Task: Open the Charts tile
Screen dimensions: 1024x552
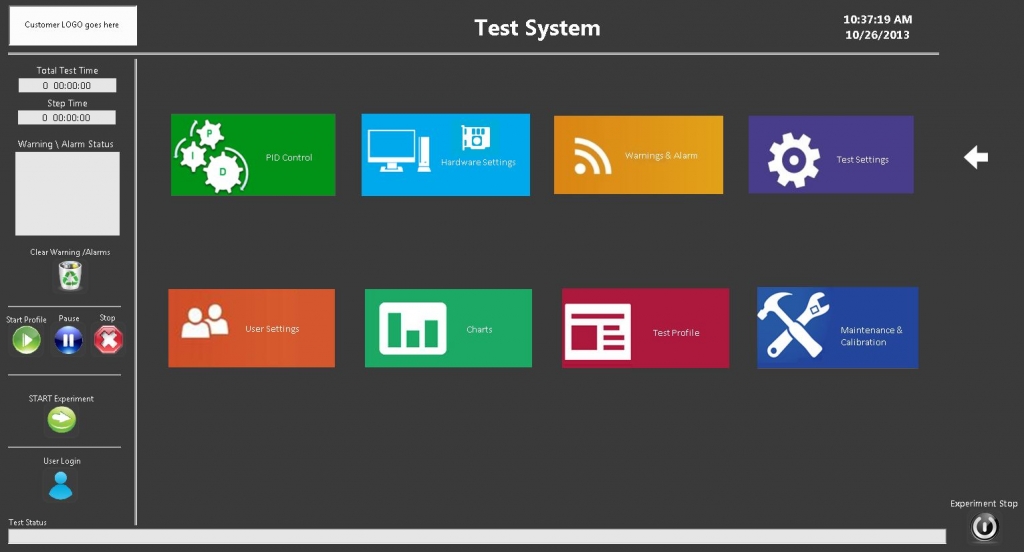Action: pyautogui.click(x=448, y=328)
